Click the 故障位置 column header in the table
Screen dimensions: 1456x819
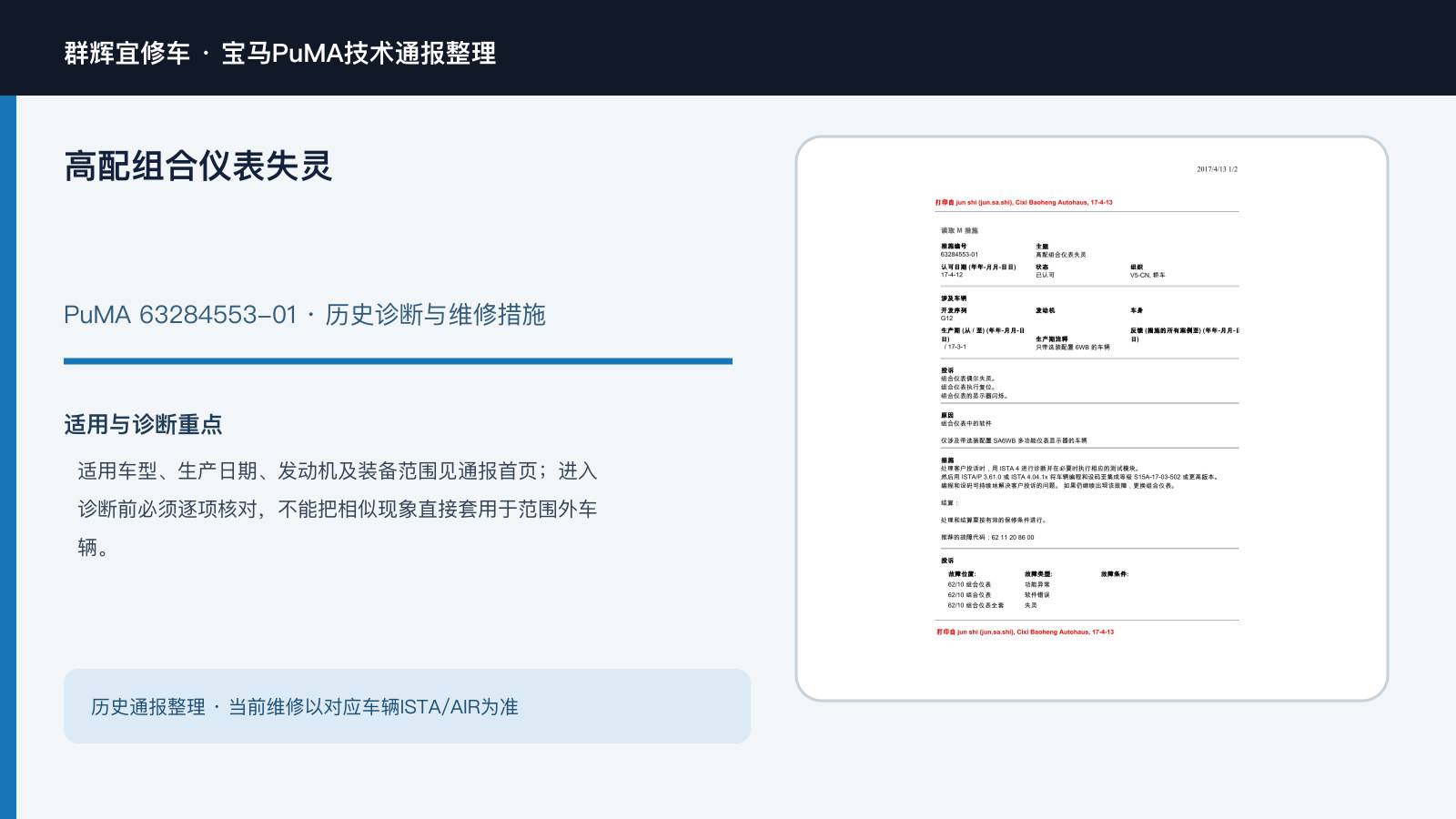click(962, 574)
